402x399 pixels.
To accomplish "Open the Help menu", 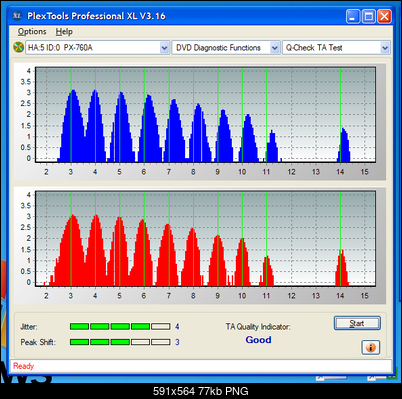I will tap(64, 32).
